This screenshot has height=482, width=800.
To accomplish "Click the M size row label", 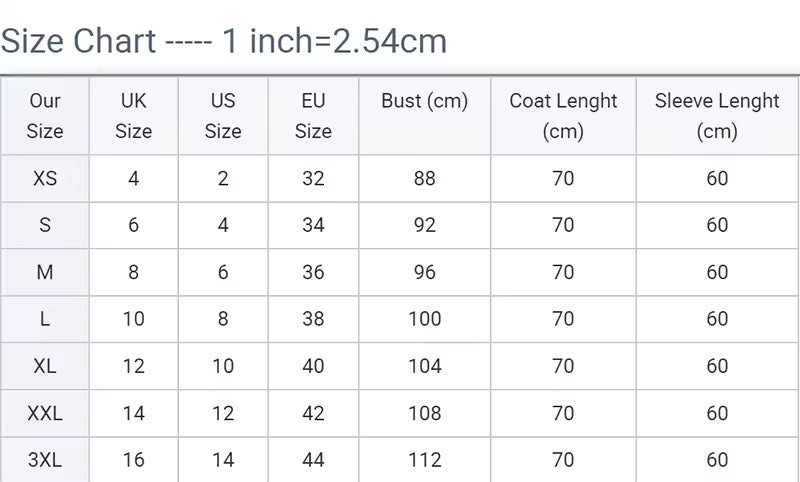I will tap(45, 272).
